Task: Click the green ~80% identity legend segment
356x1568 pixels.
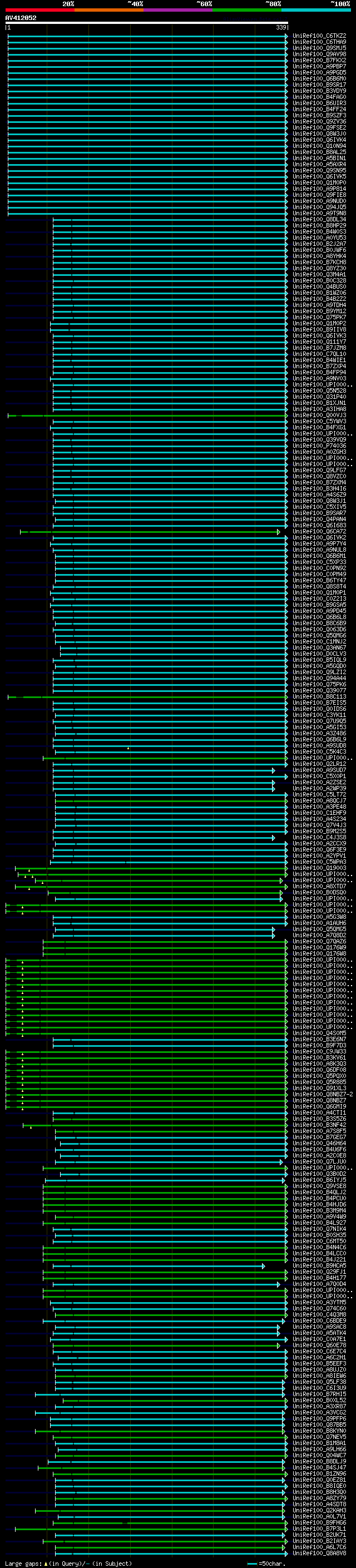Action: [x=247, y=10]
